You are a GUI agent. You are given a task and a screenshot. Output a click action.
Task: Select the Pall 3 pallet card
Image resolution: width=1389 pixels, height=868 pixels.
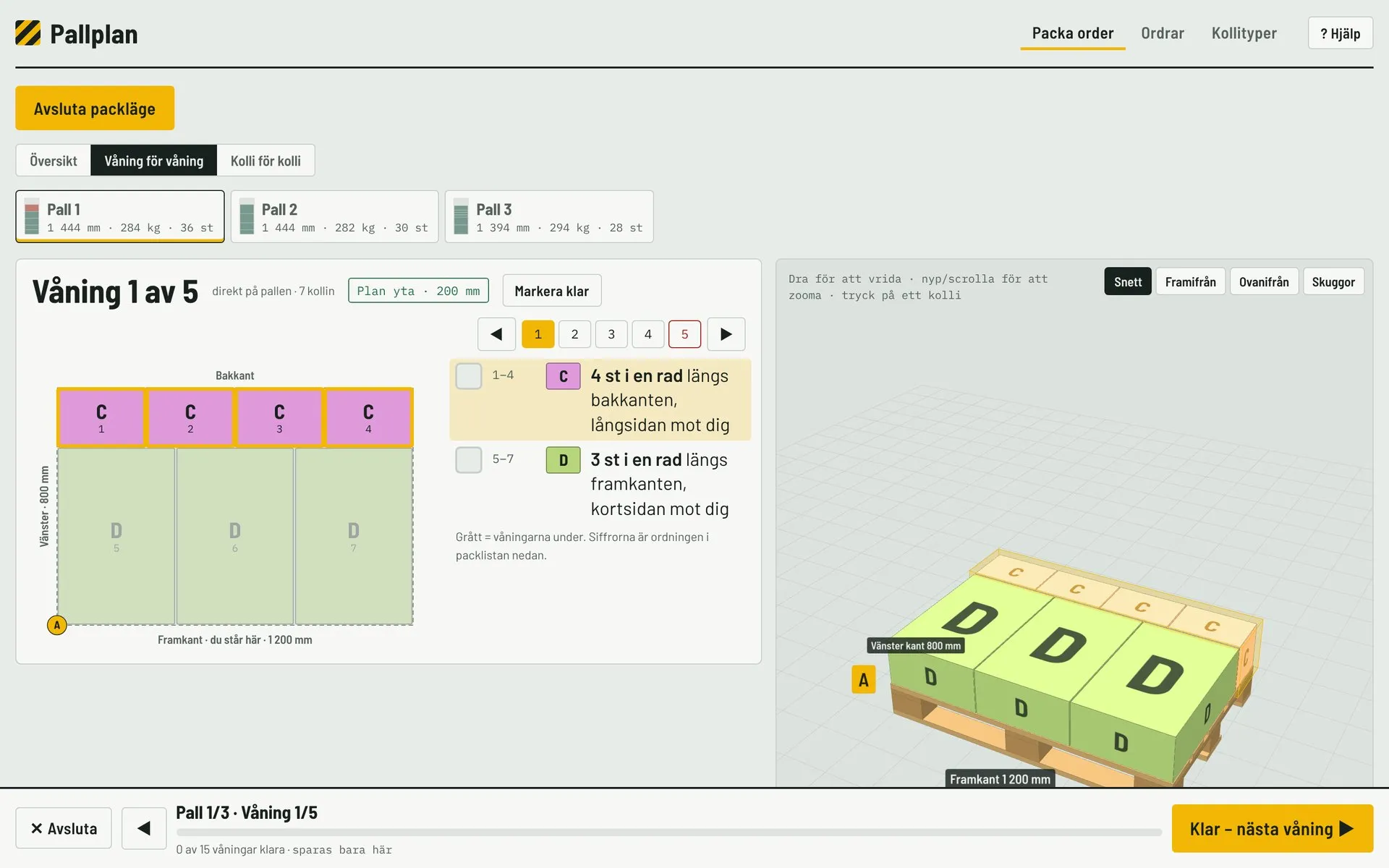click(549, 216)
